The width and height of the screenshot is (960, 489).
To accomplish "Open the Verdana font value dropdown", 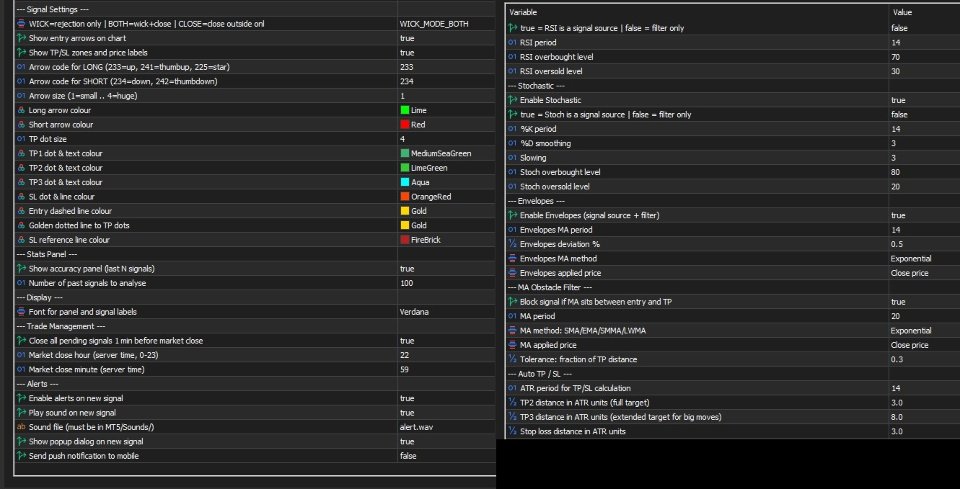I will [x=414, y=312].
